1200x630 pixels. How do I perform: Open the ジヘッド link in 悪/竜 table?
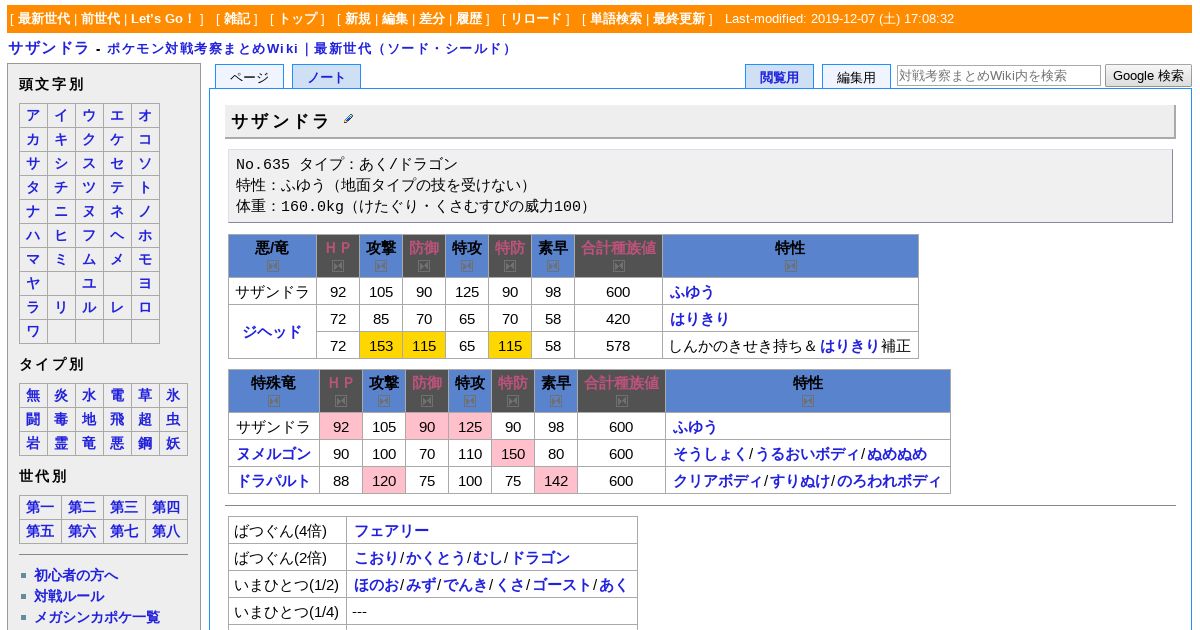coord(272,332)
